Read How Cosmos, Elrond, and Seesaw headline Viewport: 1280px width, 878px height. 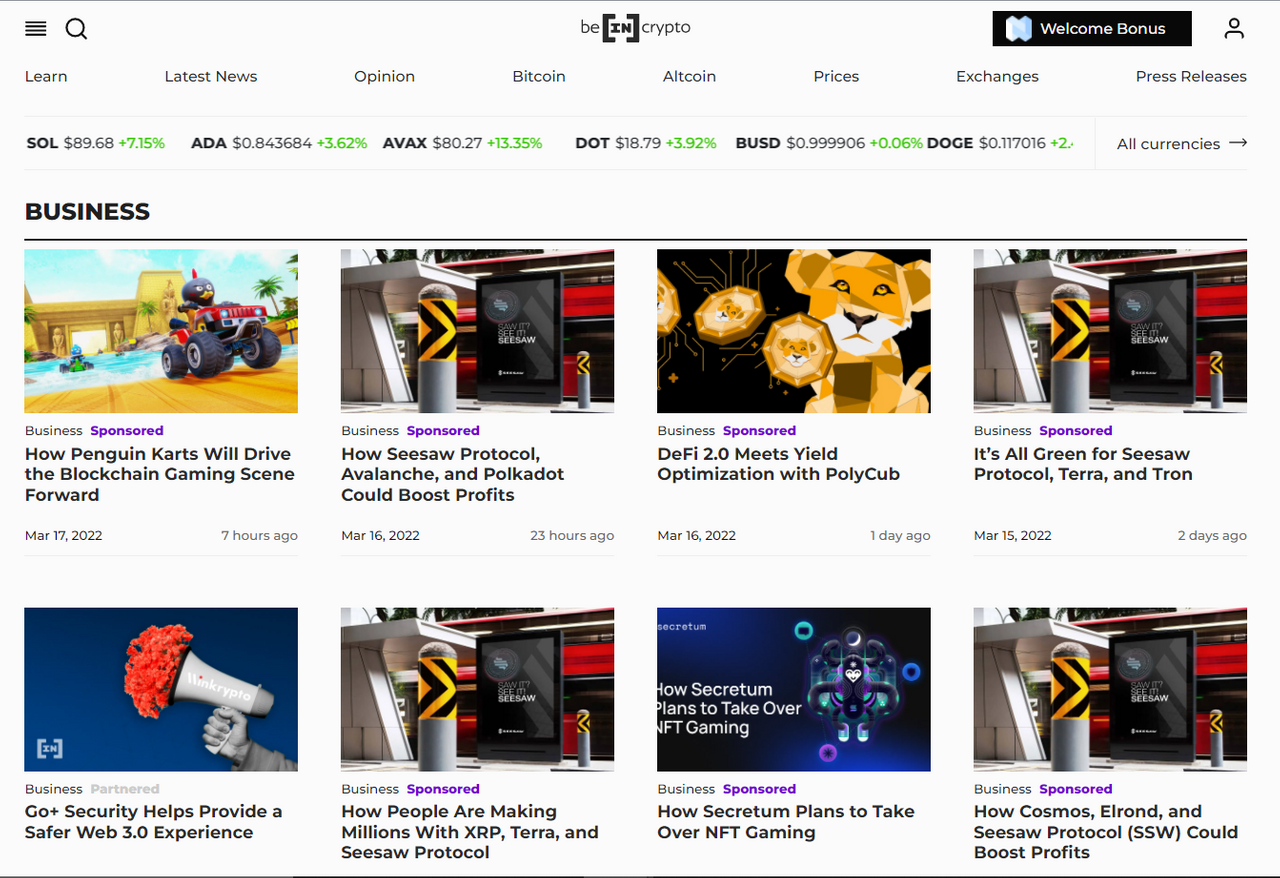(1106, 832)
